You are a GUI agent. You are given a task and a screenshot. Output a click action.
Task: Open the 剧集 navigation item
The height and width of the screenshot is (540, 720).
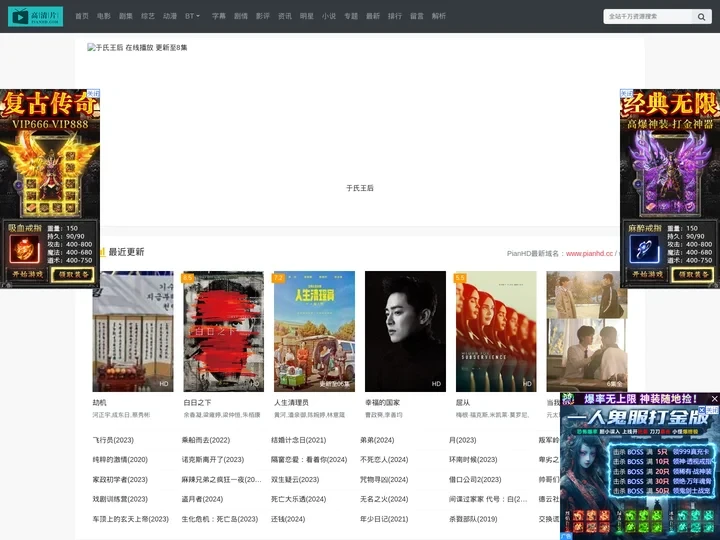126,16
